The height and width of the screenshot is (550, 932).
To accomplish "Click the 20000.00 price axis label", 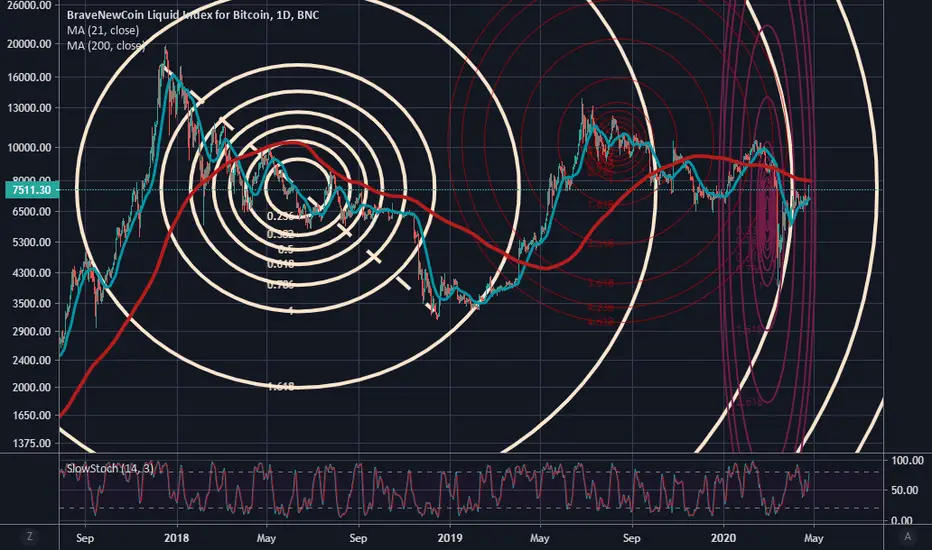I will click(x=29, y=44).
